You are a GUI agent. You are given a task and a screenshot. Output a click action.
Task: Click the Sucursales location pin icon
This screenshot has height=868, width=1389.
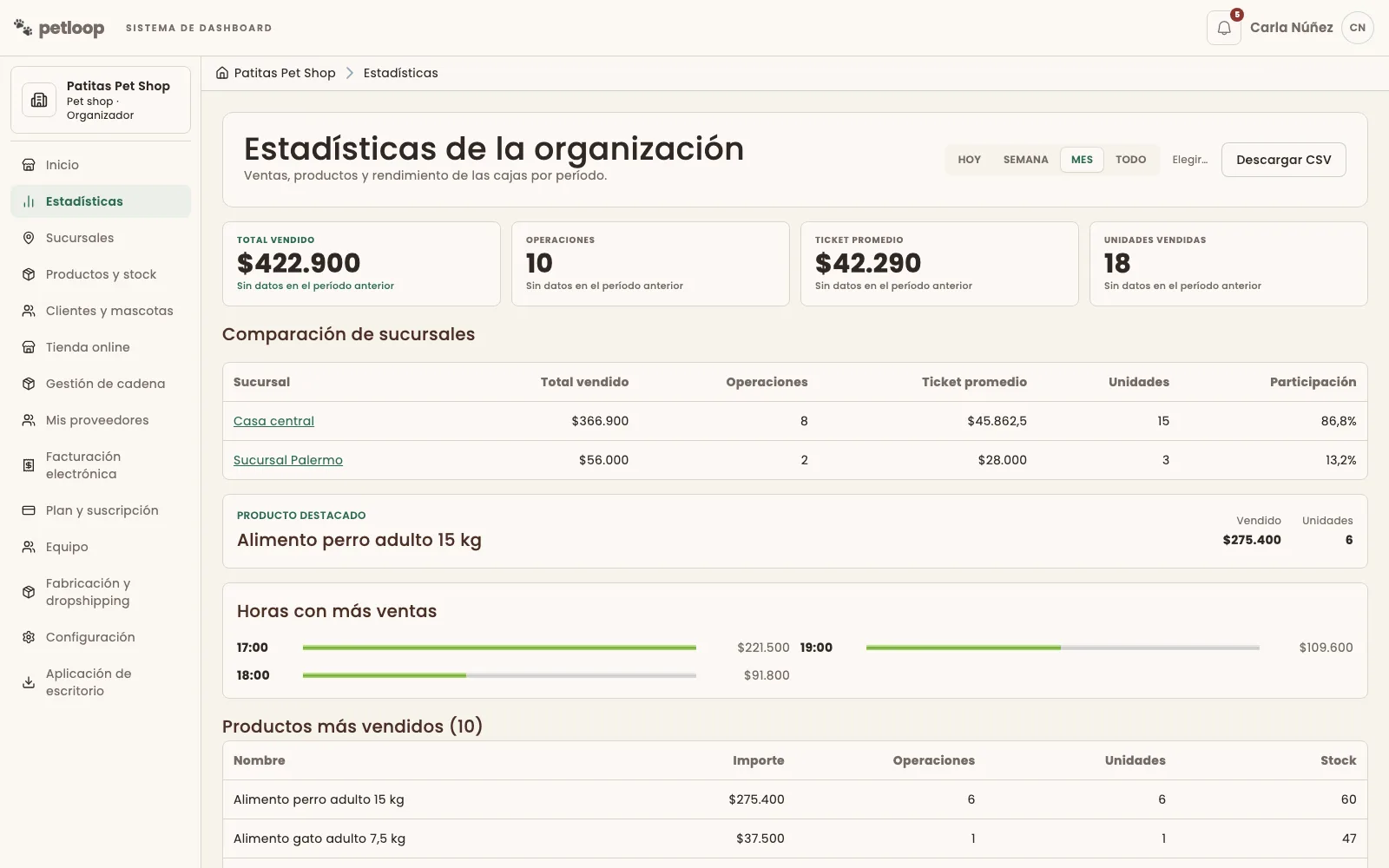(29, 238)
